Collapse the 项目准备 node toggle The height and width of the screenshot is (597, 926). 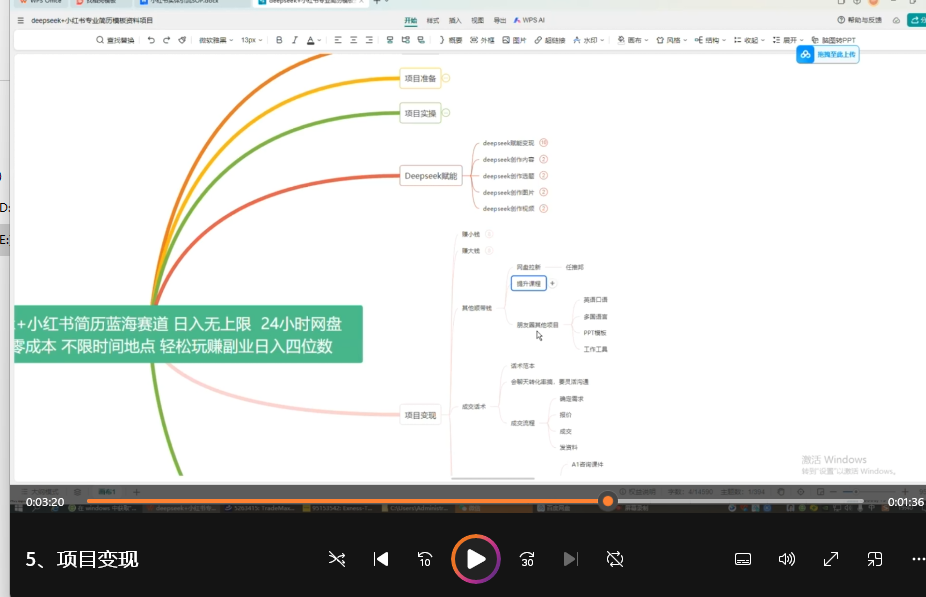(446, 78)
